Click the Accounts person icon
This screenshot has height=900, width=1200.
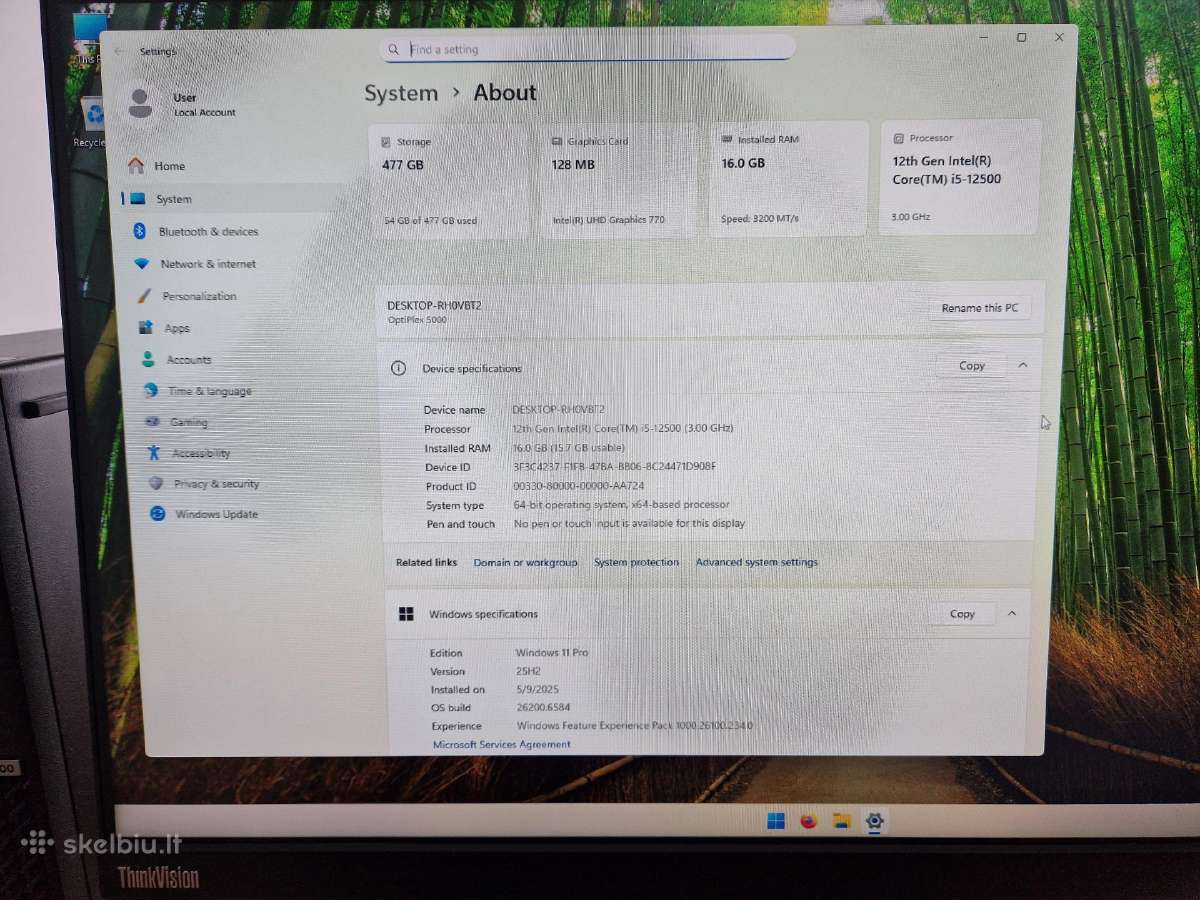pos(148,359)
